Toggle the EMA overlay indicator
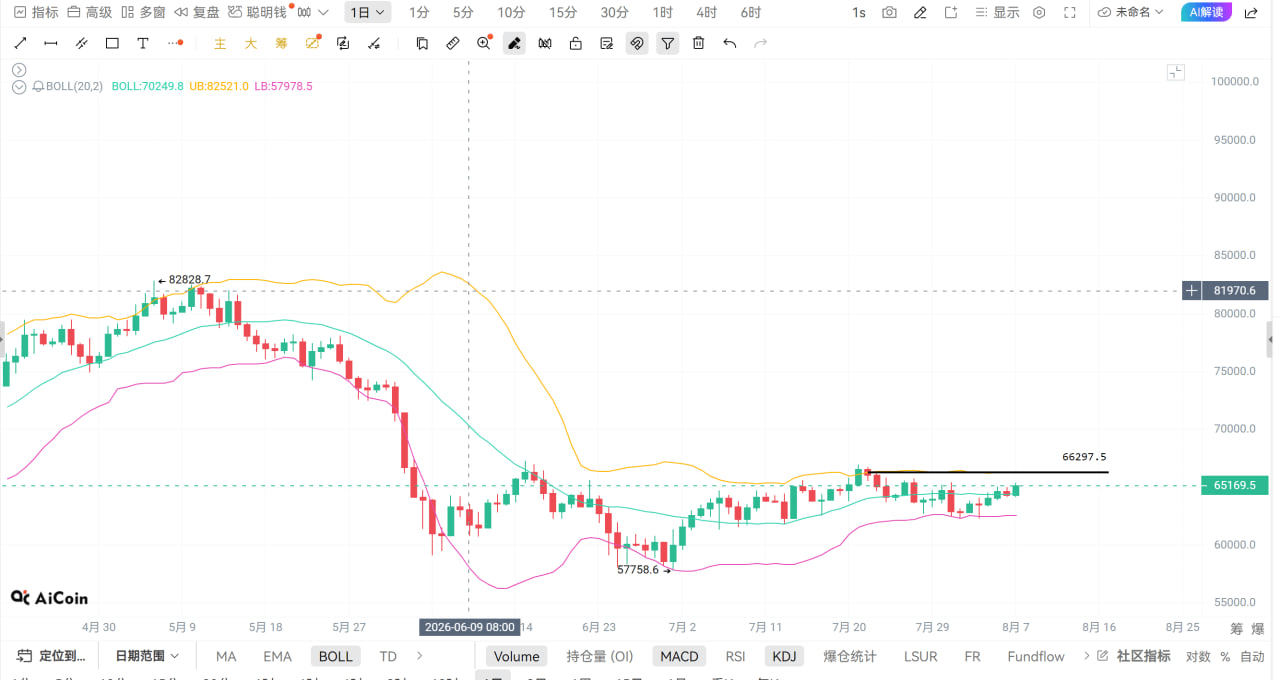 tap(277, 656)
